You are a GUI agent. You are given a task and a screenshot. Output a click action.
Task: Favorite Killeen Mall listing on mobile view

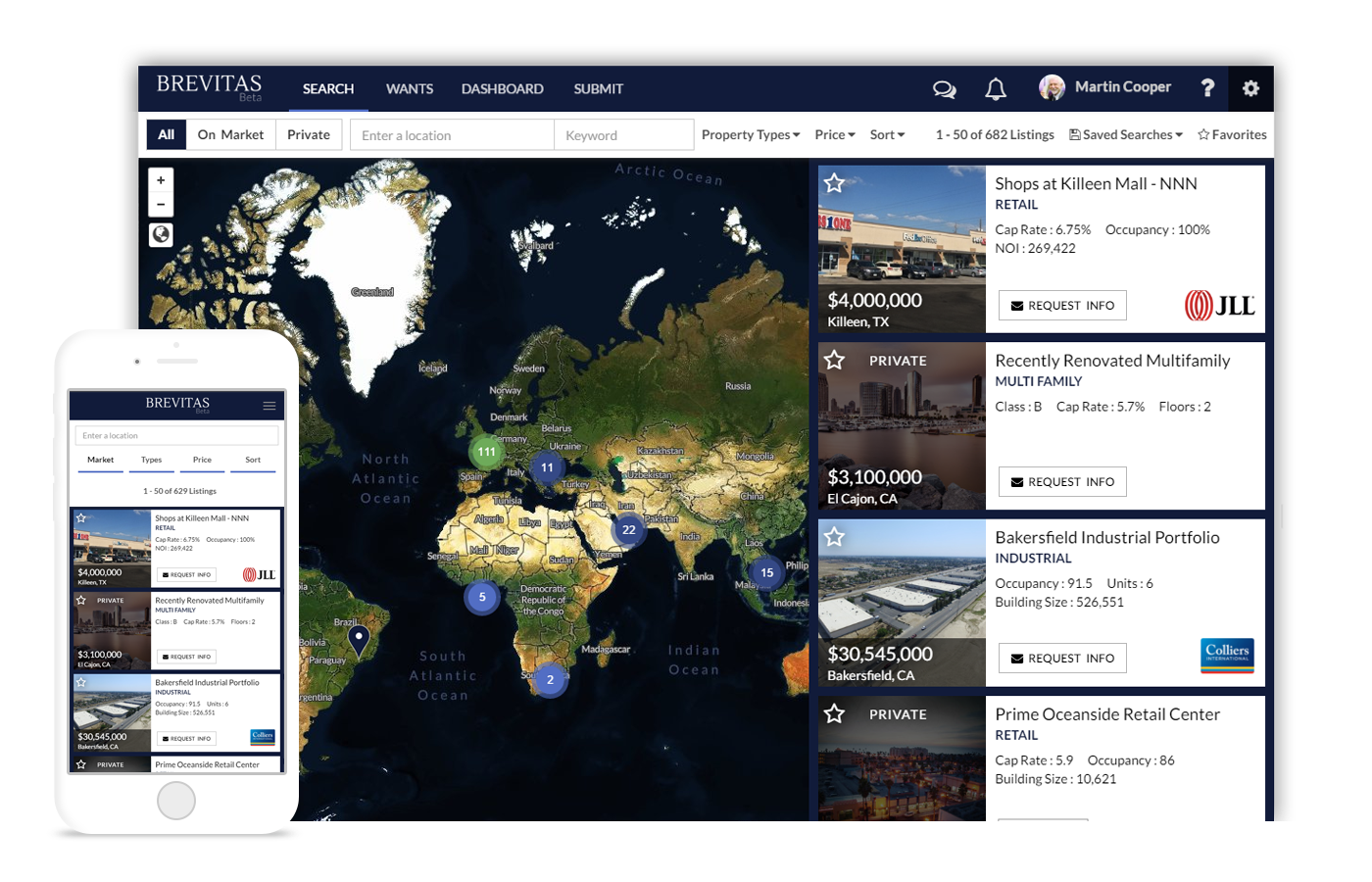click(81, 518)
